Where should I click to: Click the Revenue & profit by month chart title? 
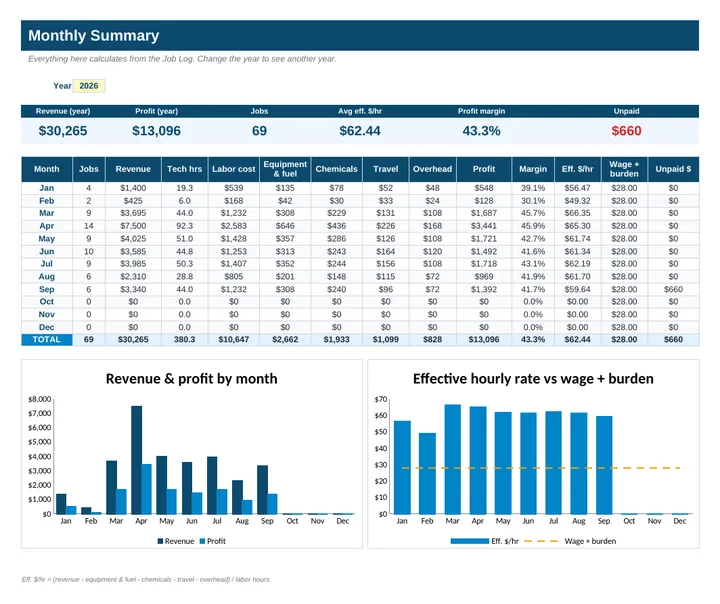pos(191,379)
